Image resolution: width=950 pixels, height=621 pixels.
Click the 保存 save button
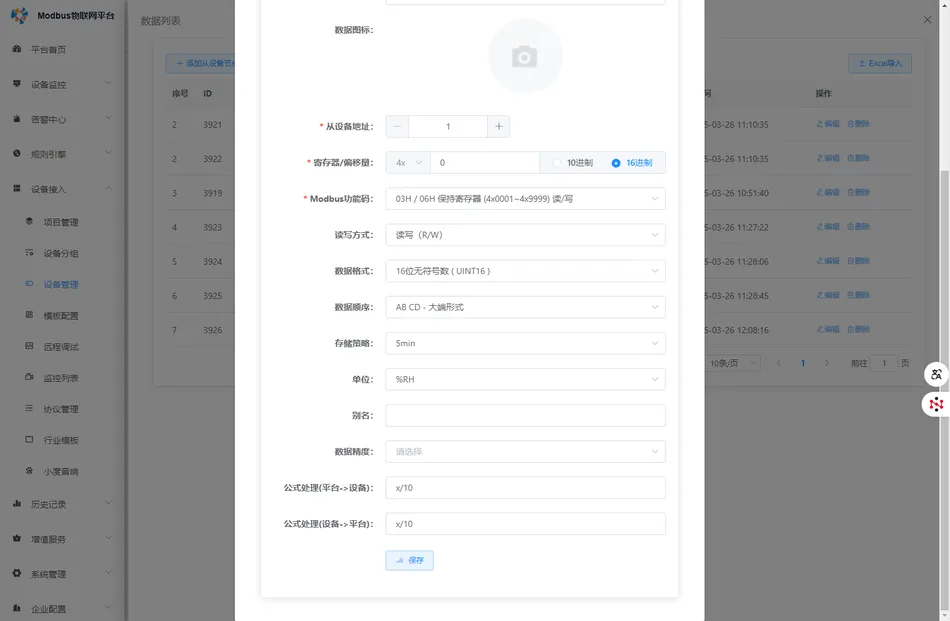[x=409, y=560]
